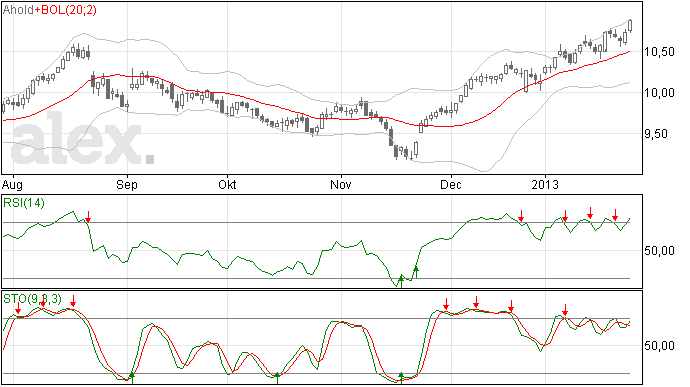Viewport: 690px width, 387px height.
Task: Click the 50,00 value in RSI panel
Action: click(659, 251)
